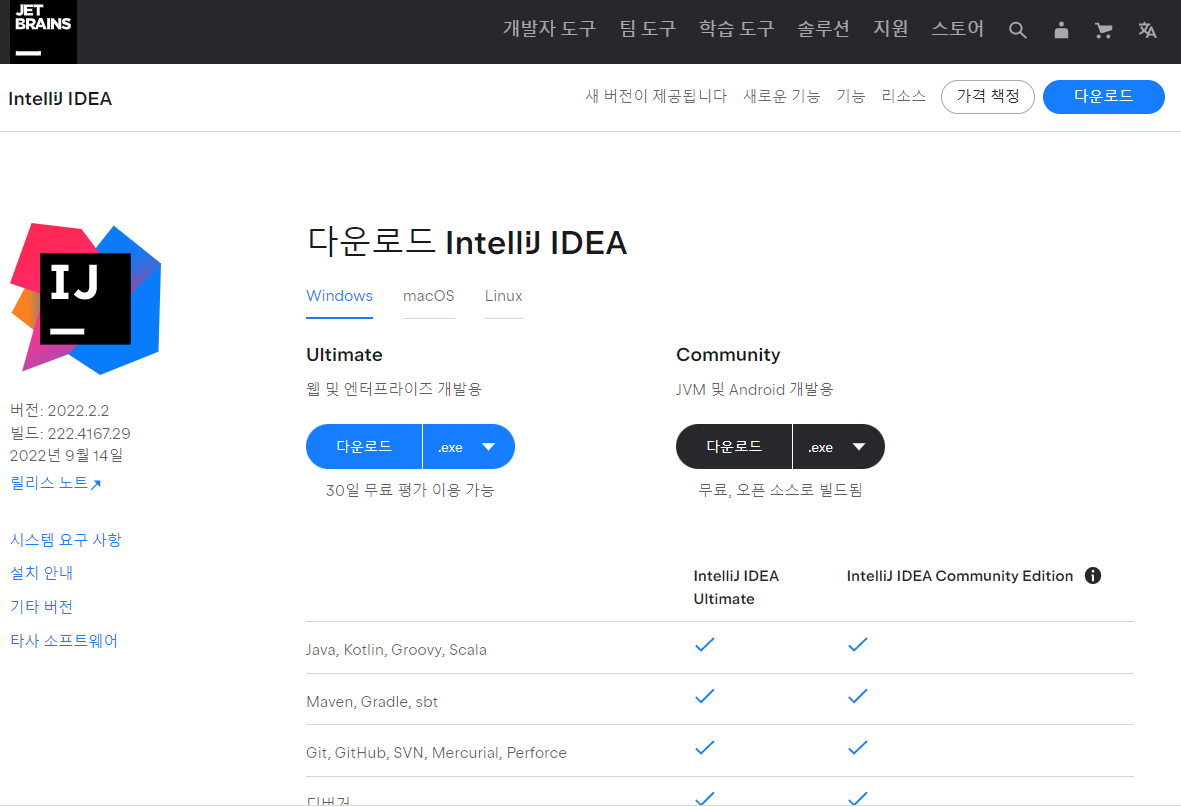Image resolution: width=1181 pixels, height=807 pixels.
Task: Switch to the Linux tab
Action: 503,296
